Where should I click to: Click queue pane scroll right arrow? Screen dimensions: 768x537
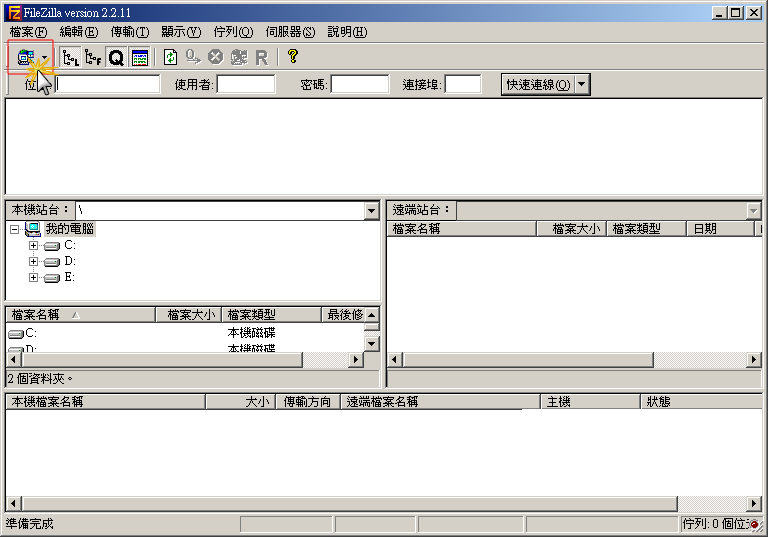click(x=754, y=503)
